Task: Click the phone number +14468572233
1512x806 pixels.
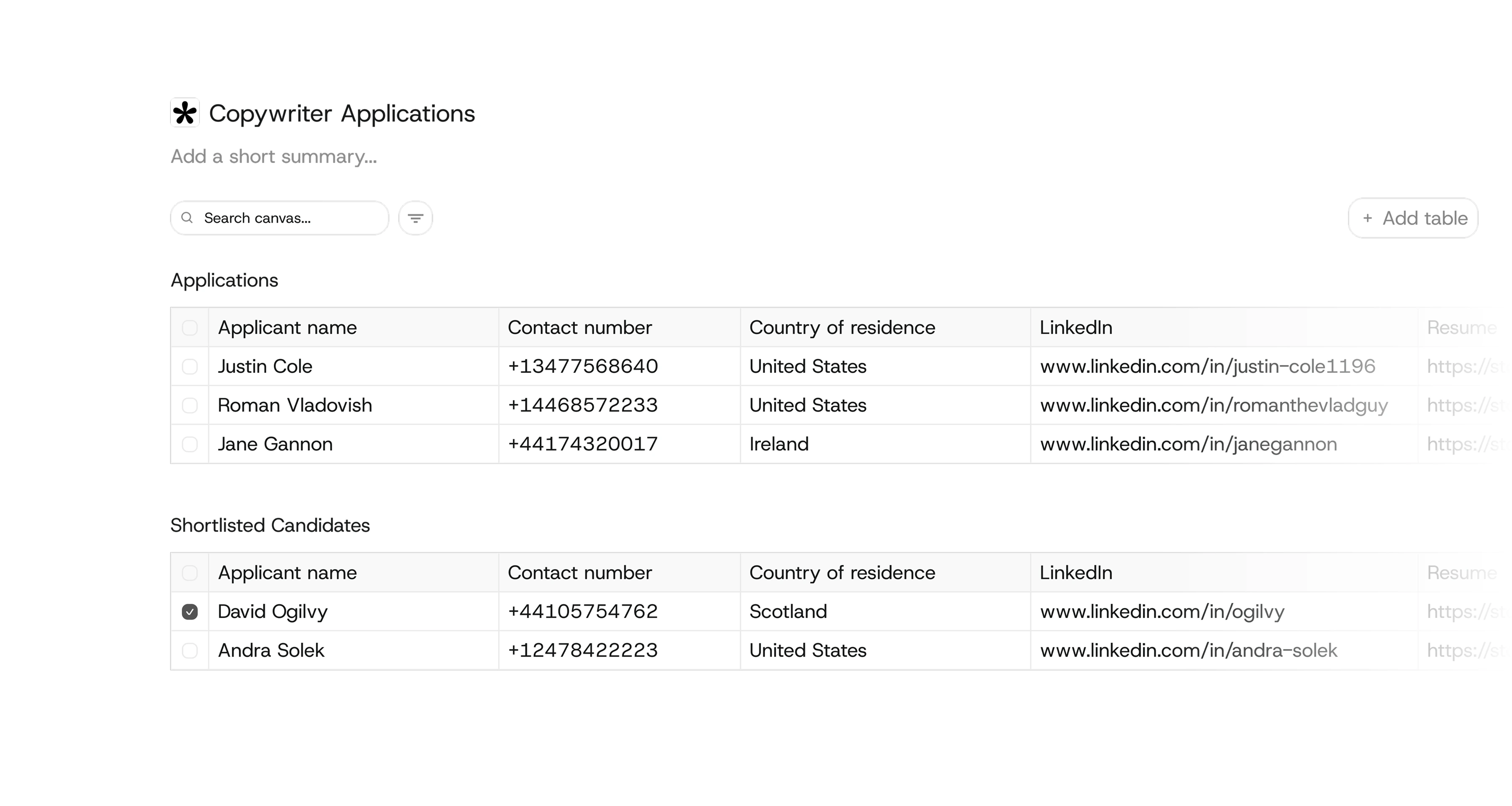Action: [x=583, y=406]
